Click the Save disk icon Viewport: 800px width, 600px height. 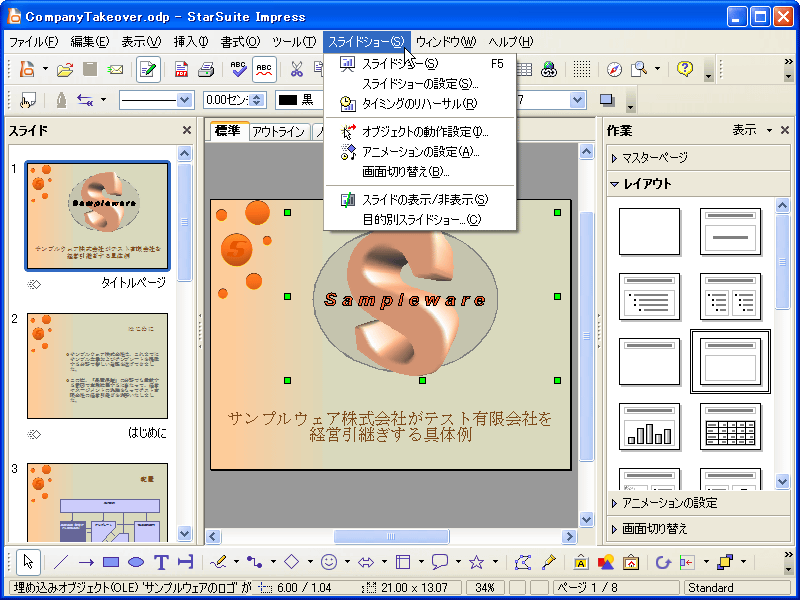click(x=90, y=69)
